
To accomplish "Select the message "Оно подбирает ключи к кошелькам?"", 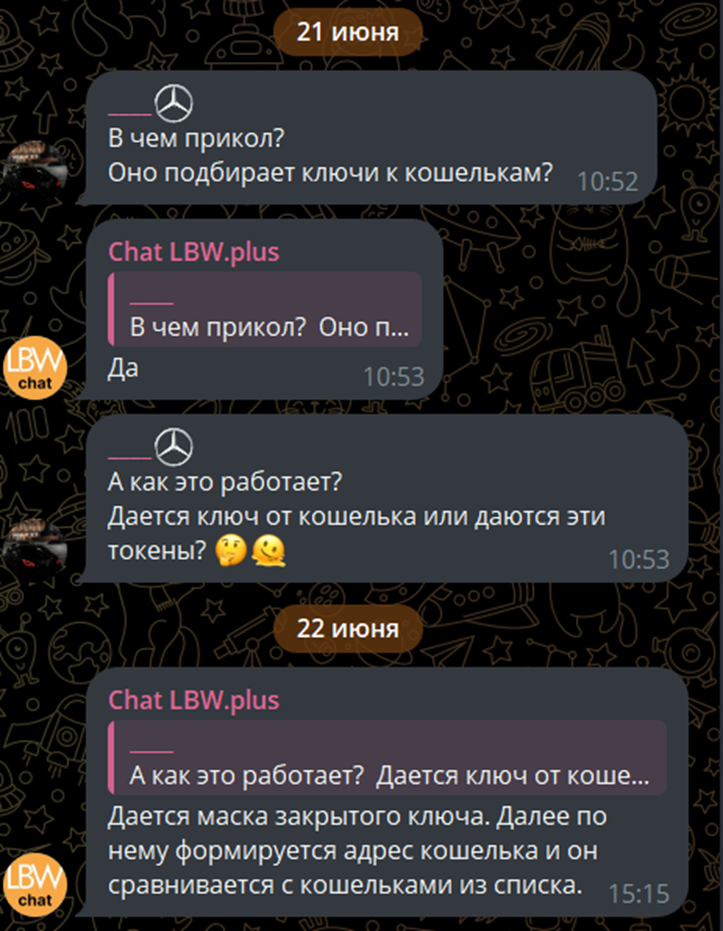I will point(330,173).
